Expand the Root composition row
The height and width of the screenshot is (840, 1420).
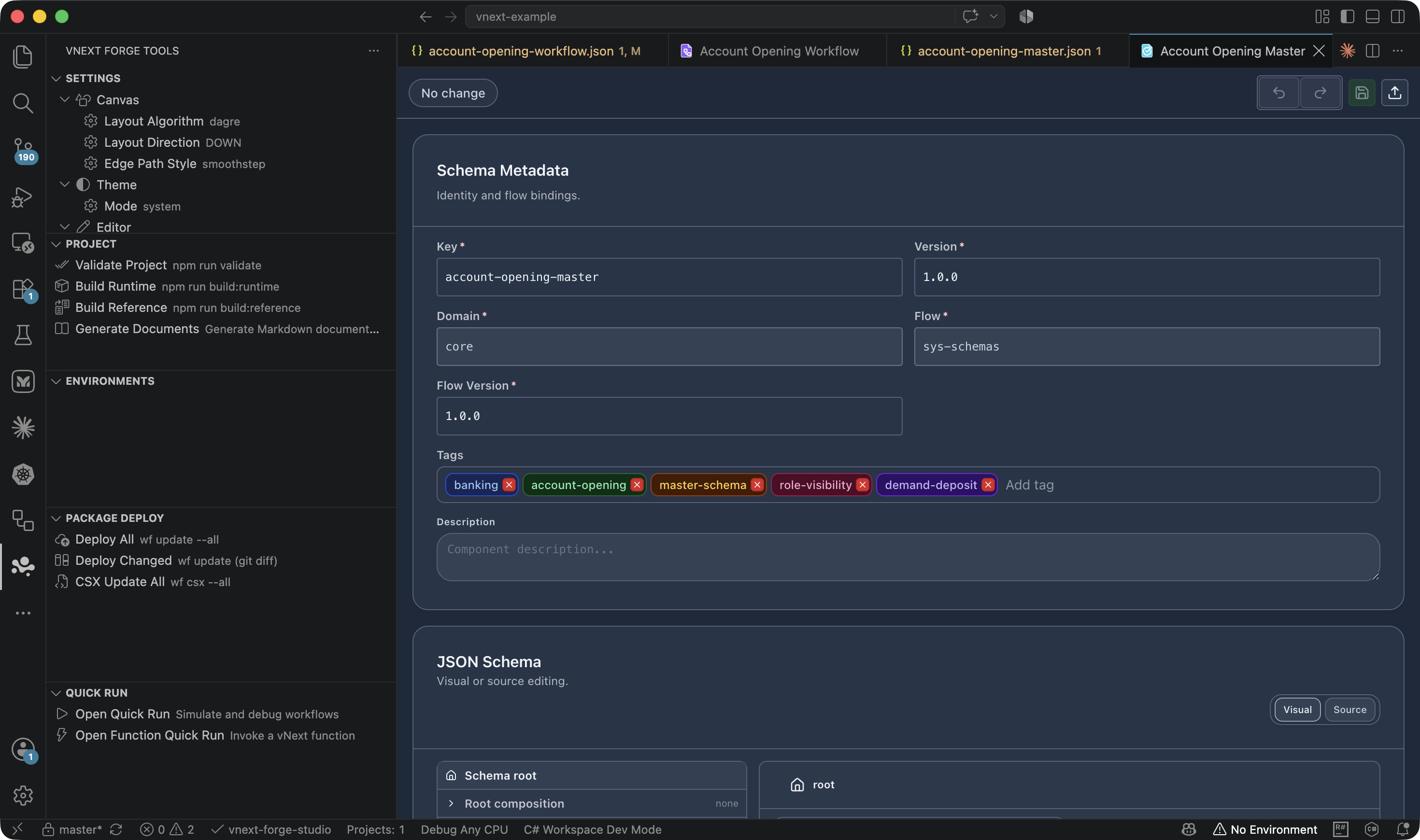click(592, 803)
